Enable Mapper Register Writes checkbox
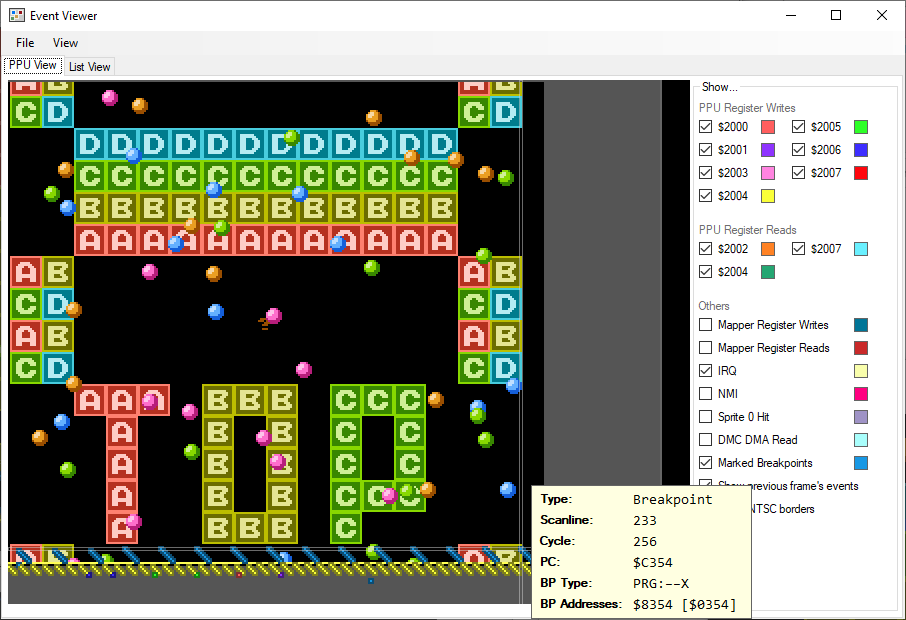The height and width of the screenshot is (620, 906). [x=706, y=325]
